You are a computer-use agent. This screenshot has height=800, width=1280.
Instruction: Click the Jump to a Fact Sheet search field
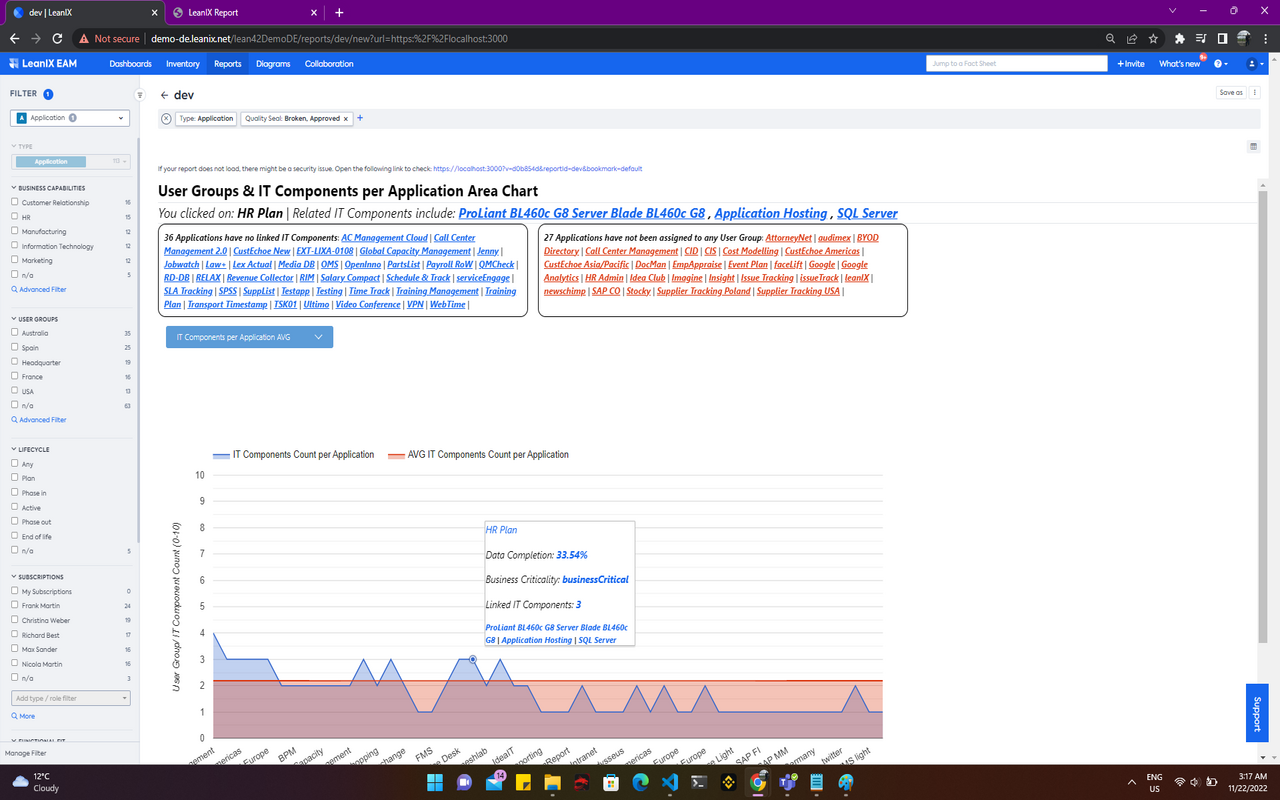tap(1016, 63)
